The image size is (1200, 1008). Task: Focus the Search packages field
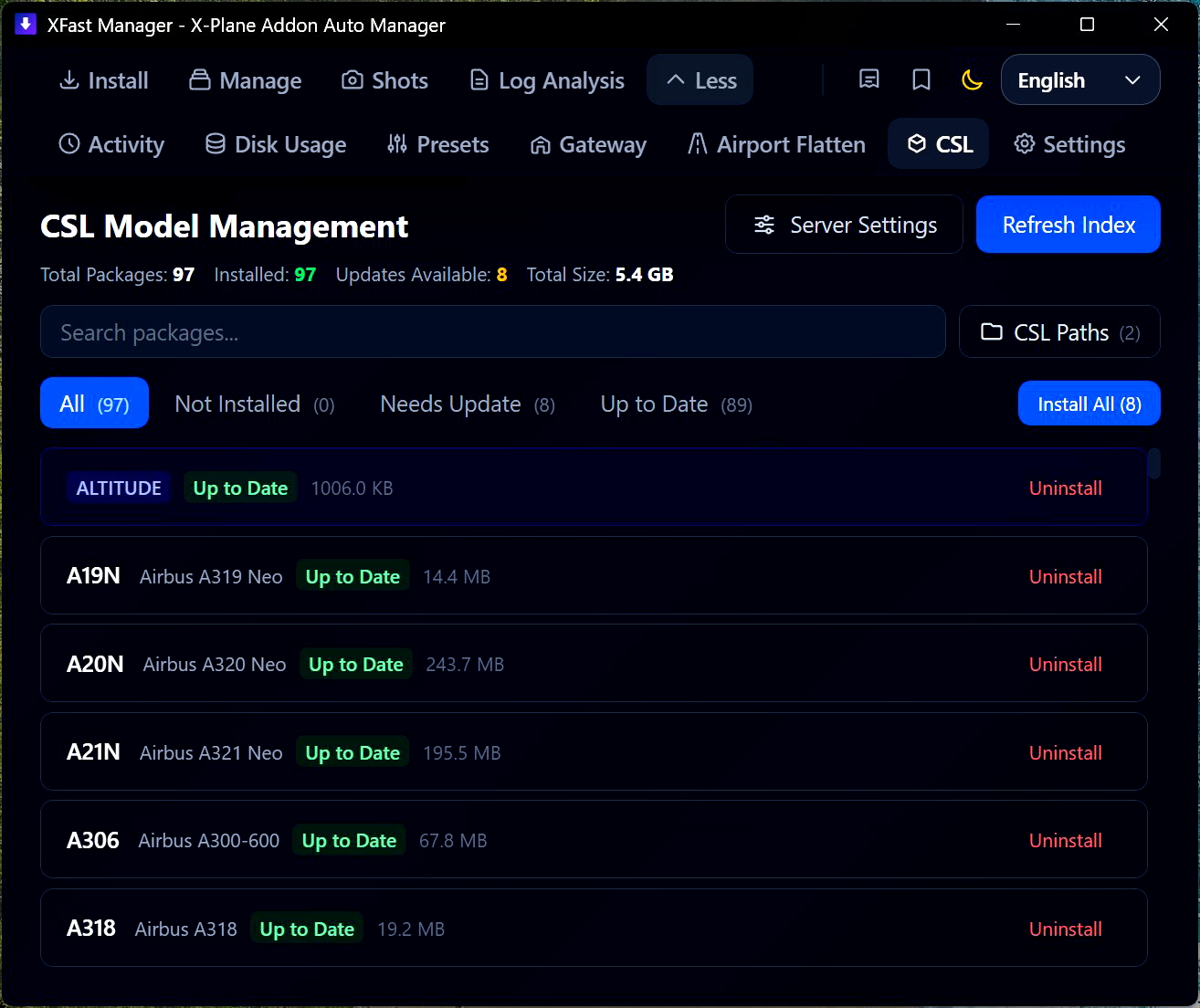click(x=493, y=332)
